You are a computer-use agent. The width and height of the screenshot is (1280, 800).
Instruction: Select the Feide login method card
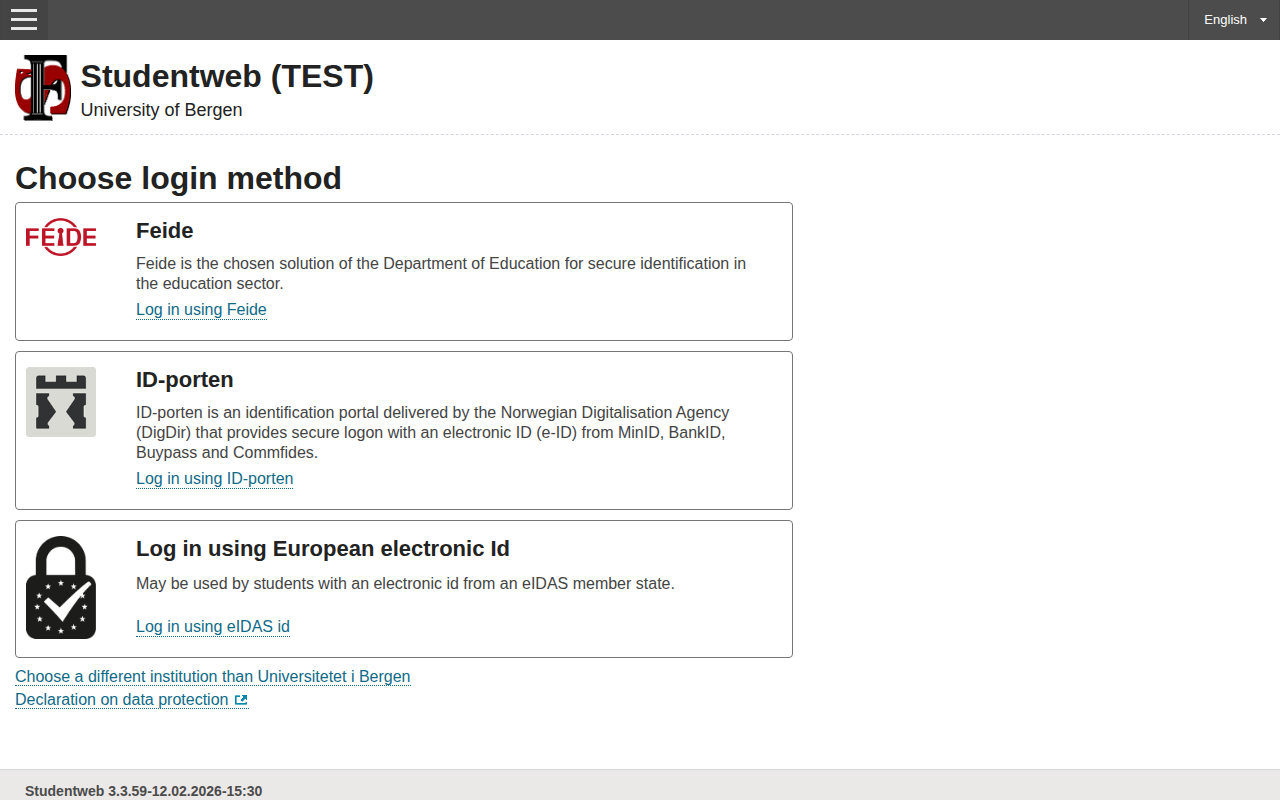pyautogui.click(x=404, y=271)
